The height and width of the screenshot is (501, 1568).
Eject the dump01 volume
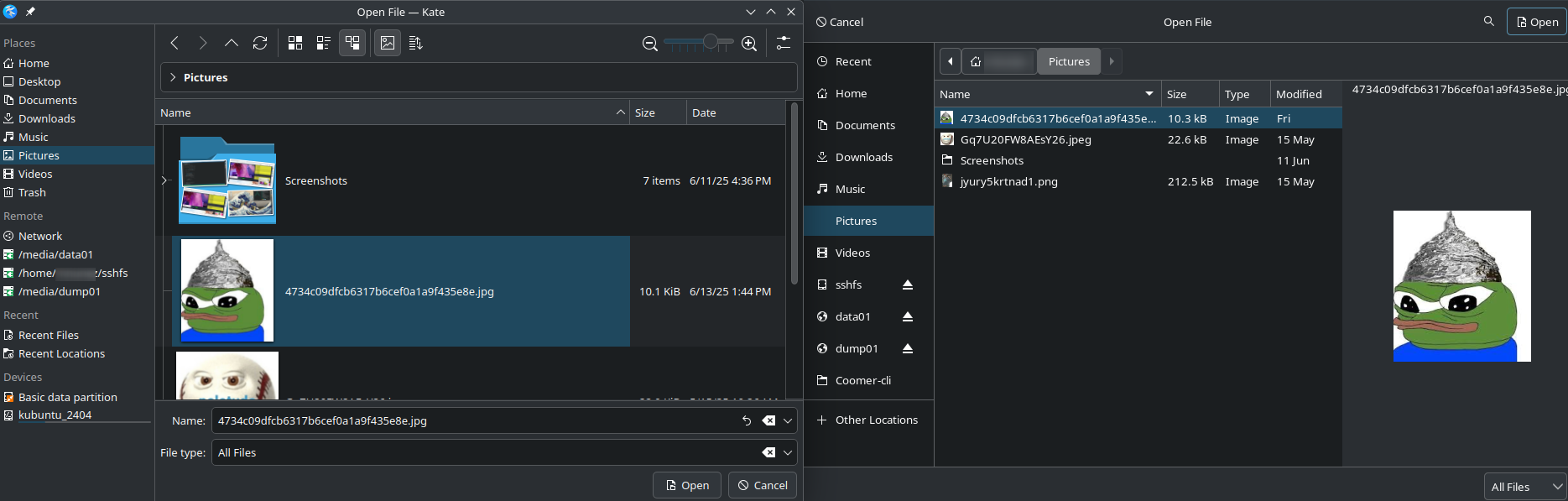click(x=908, y=348)
